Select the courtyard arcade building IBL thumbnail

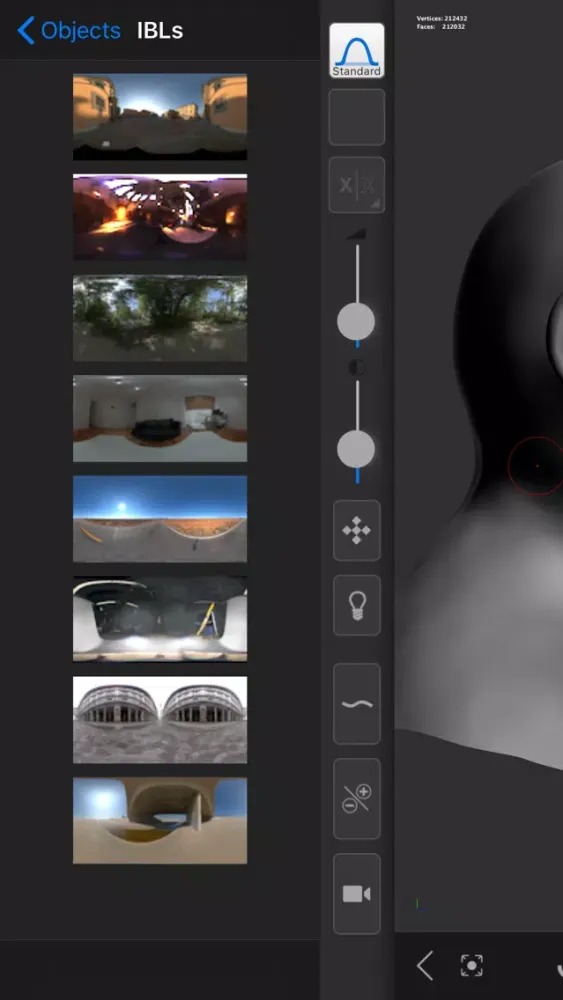click(x=160, y=719)
